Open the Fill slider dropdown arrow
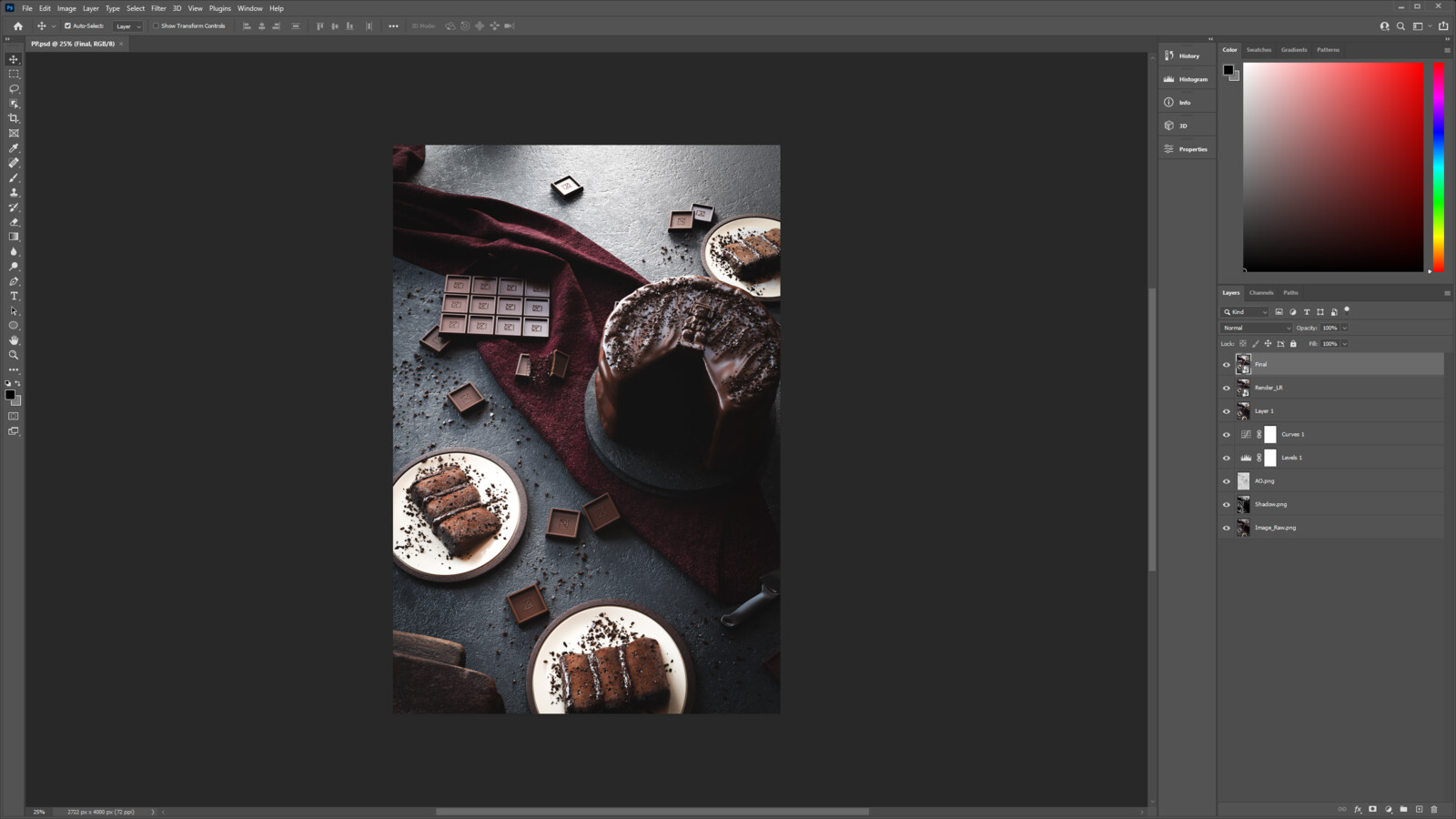 [x=1344, y=344]
